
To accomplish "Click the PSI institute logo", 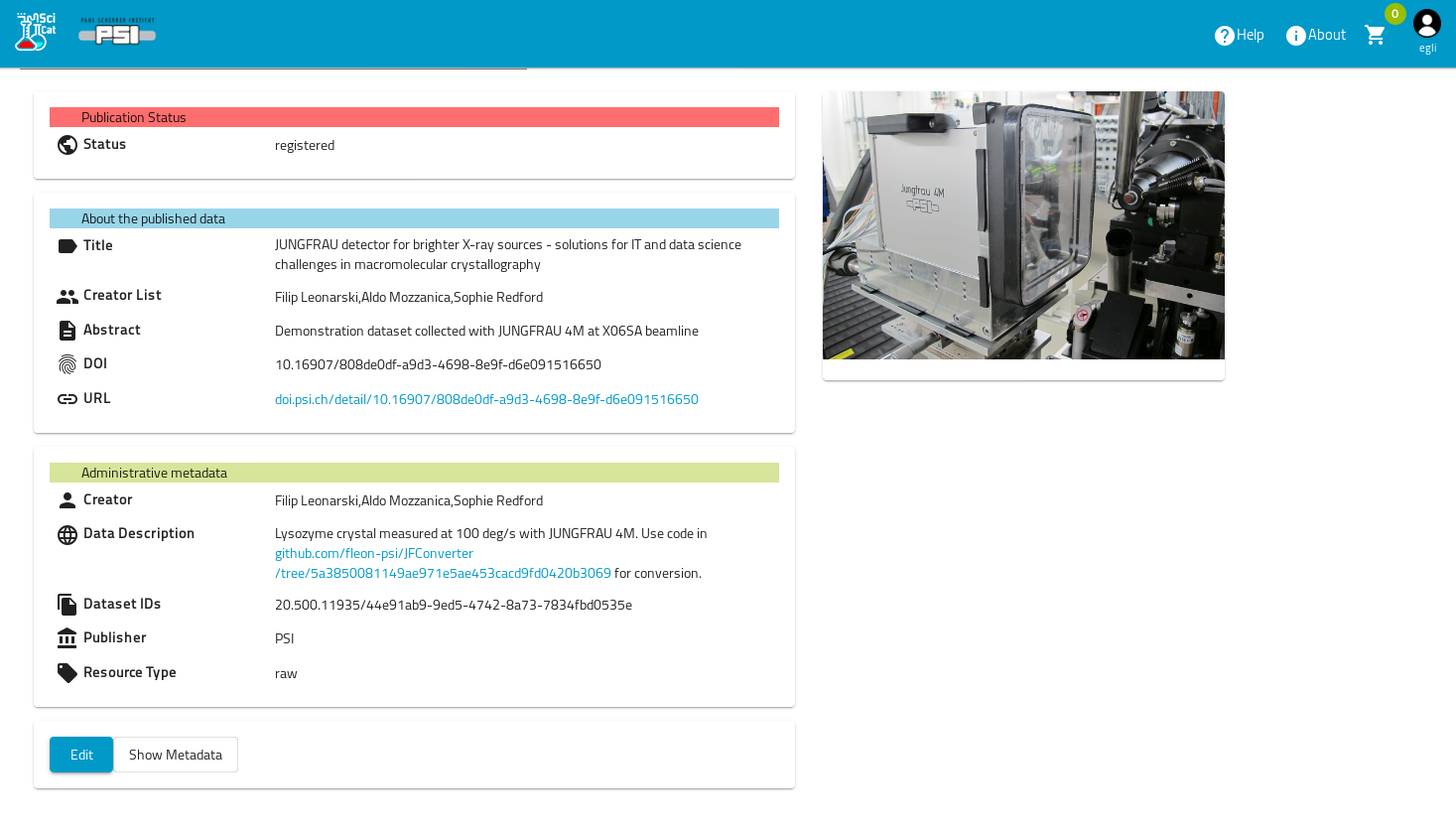I will (117, 32).
